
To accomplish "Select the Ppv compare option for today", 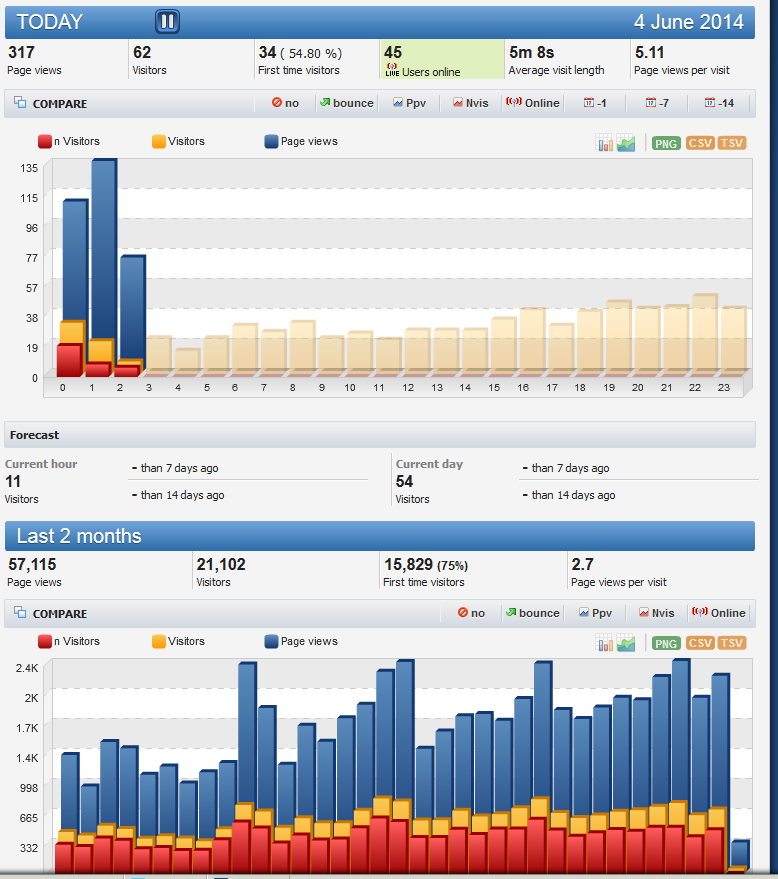I will [409, 103].
